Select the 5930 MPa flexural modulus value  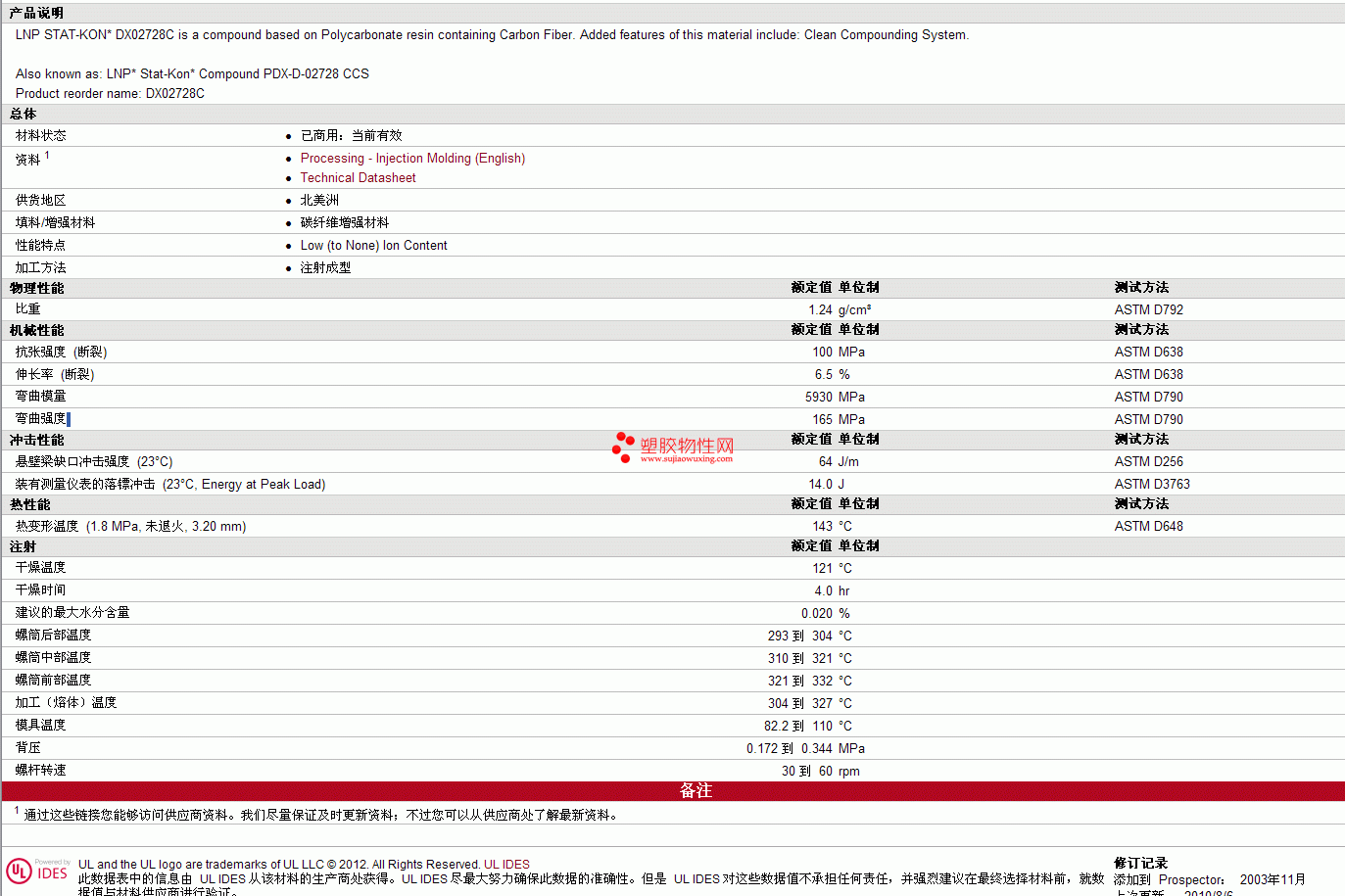(836, 398)
